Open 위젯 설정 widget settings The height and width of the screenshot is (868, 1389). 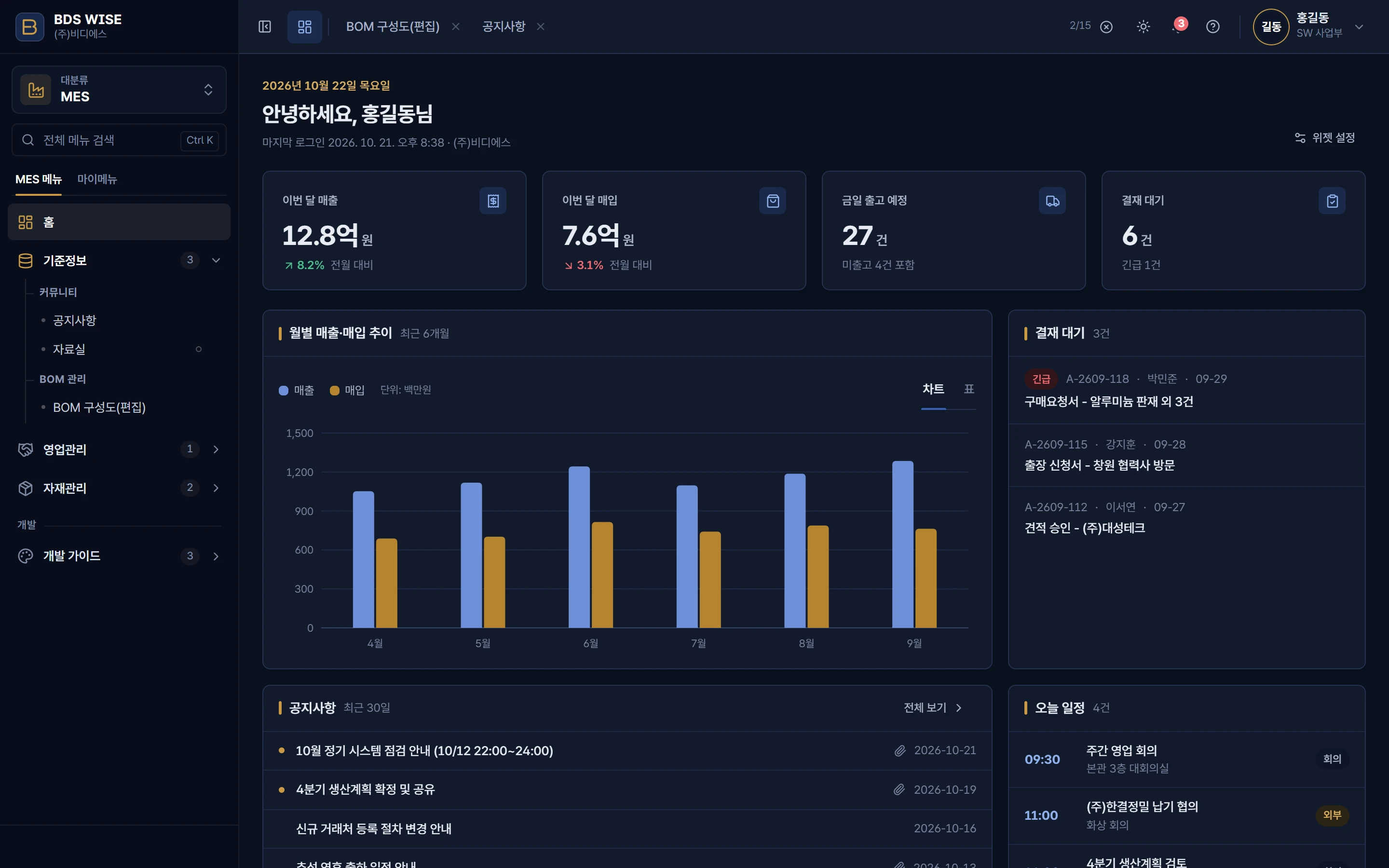[x=1324, y=138]
